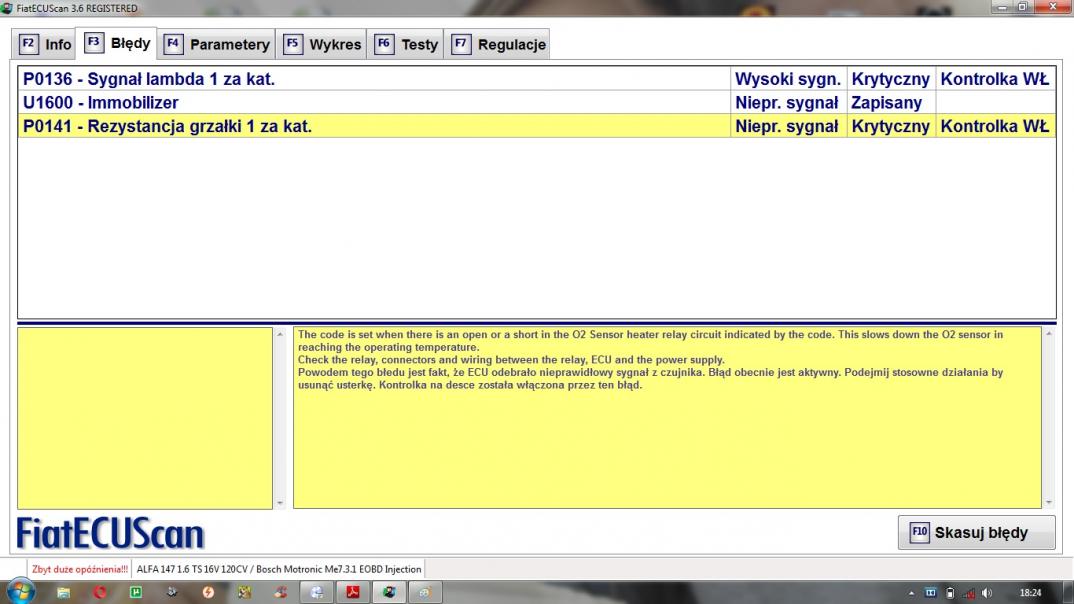Image resolution: width=1074 pixels, height=604 pixels.
Task: Click the F5 key icon on the Wykres tab
Action: (292, 44)
